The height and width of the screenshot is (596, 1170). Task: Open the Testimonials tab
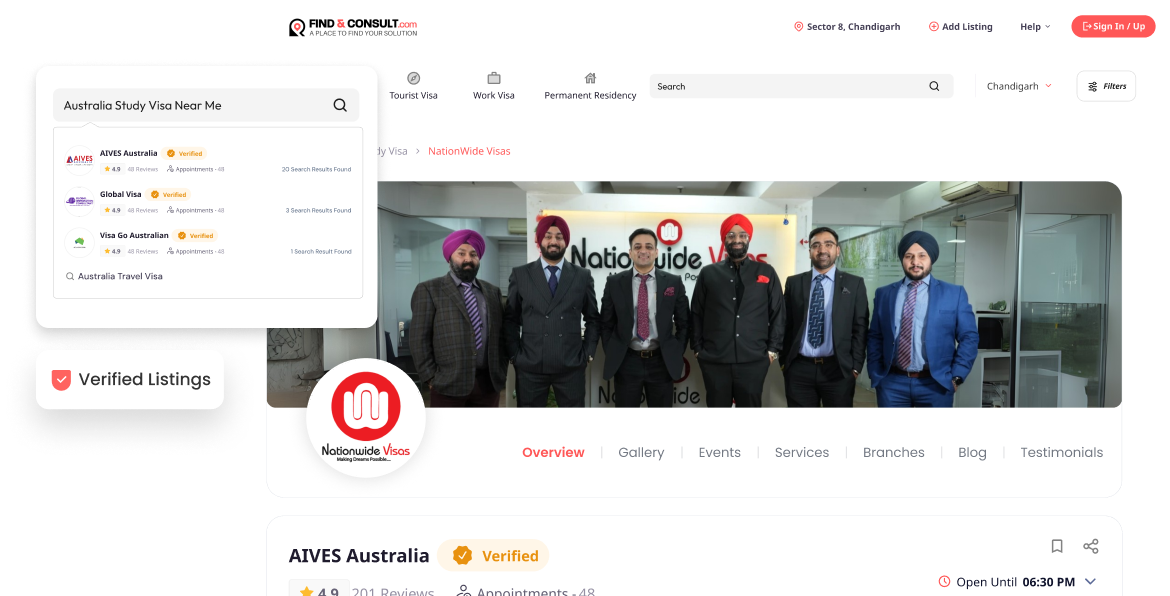coord(1061,453)
